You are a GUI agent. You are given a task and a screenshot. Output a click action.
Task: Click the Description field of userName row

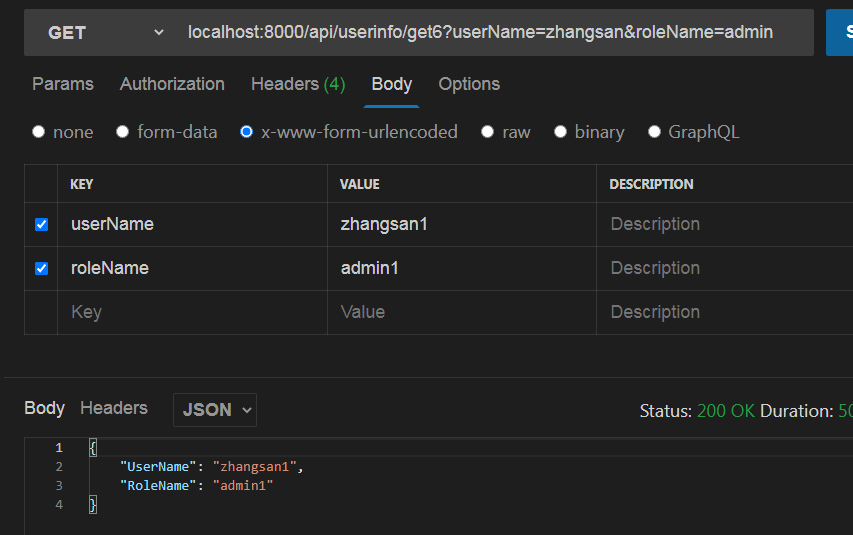pyautogui.click(x=725, y=224)
